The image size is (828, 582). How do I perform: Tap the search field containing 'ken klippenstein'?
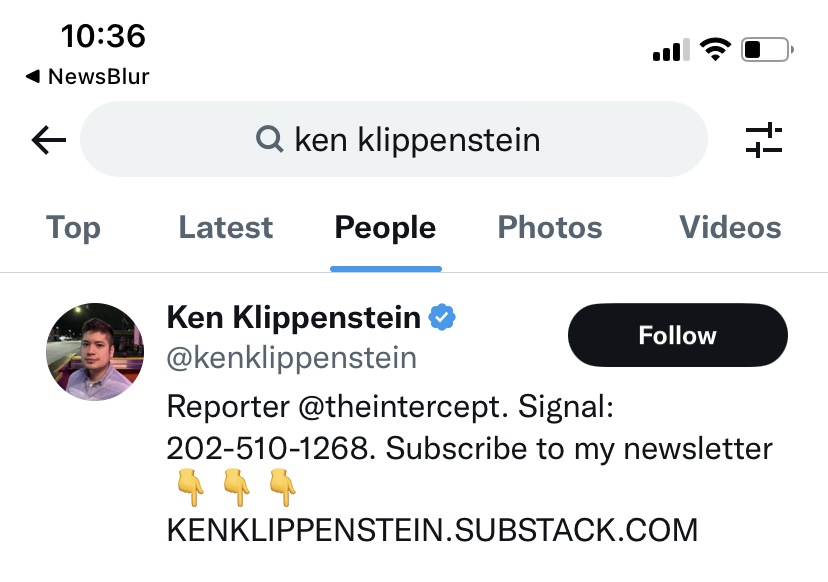click(x=417, y=140)
